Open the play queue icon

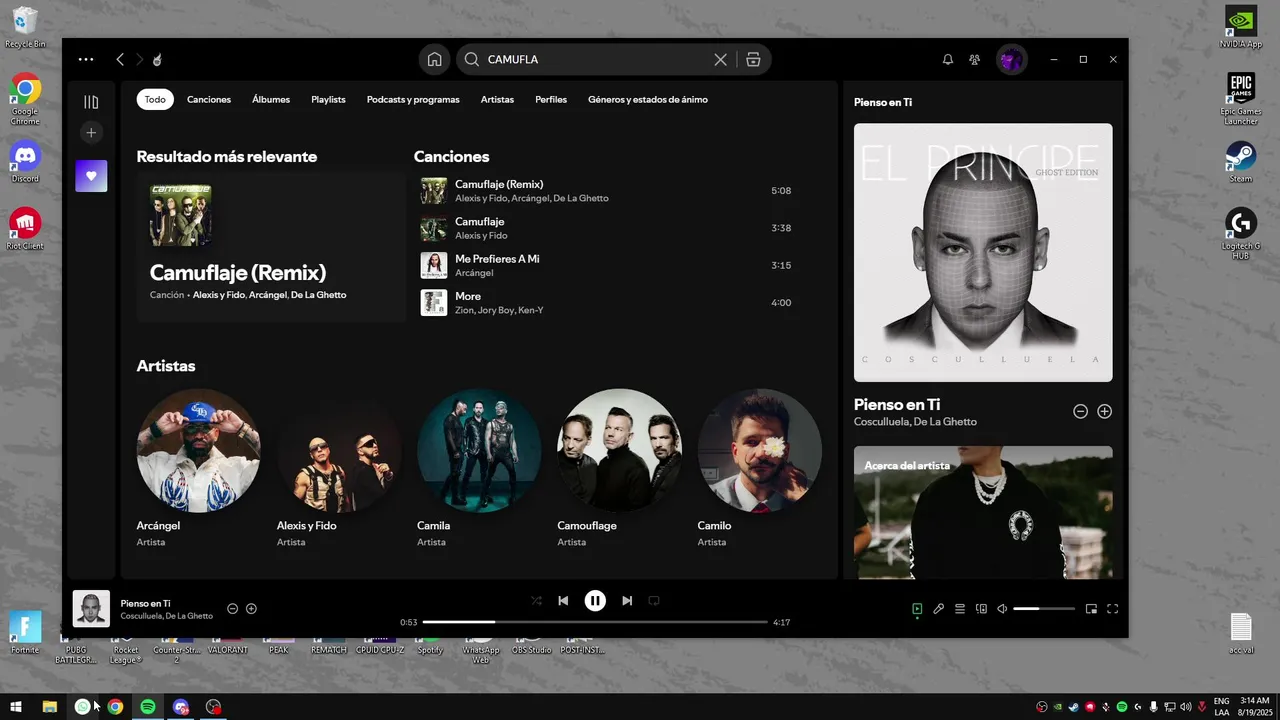tap(959, 608)
